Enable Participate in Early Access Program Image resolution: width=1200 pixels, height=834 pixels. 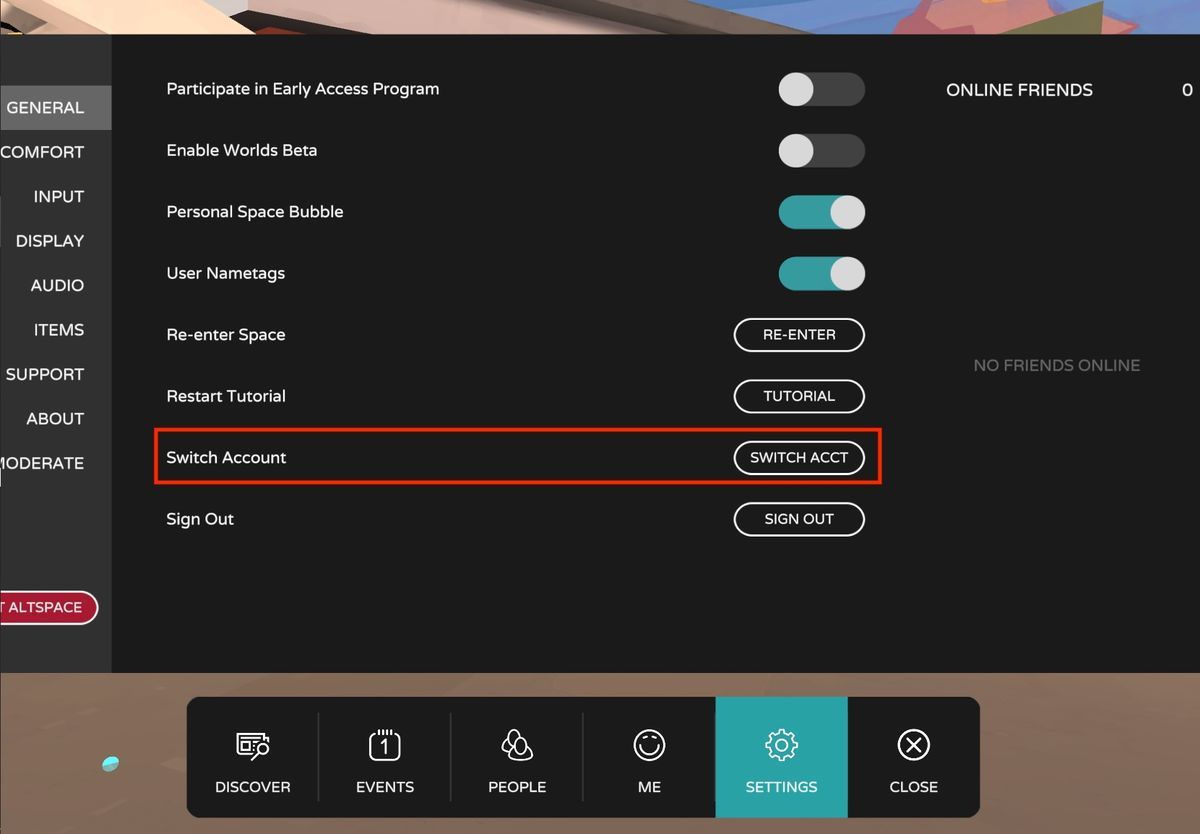coord(820,89)
